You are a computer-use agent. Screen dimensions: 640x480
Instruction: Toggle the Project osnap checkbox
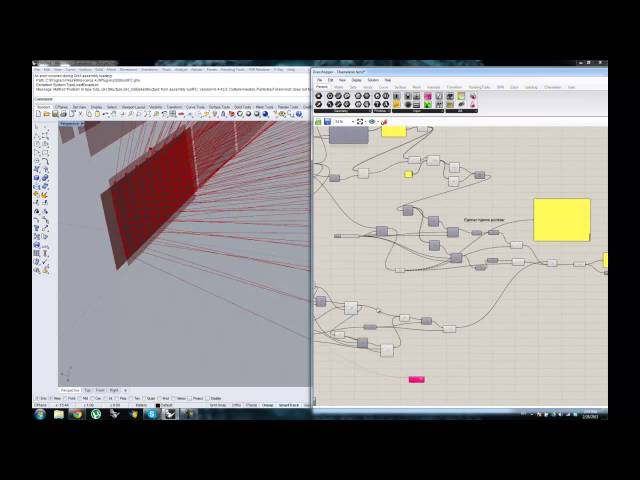(x=190, y=398)
